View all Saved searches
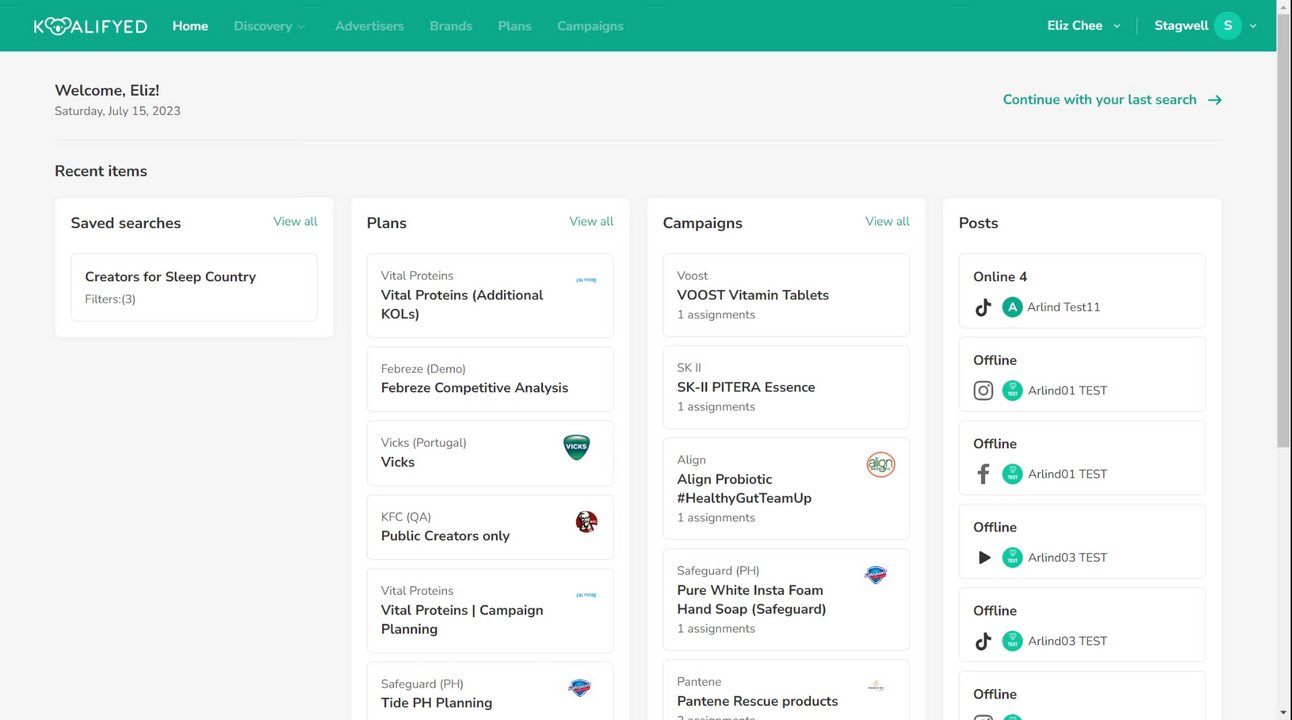Image resolution: width=1292 pixels, height=720 pixels. point(295,222)
